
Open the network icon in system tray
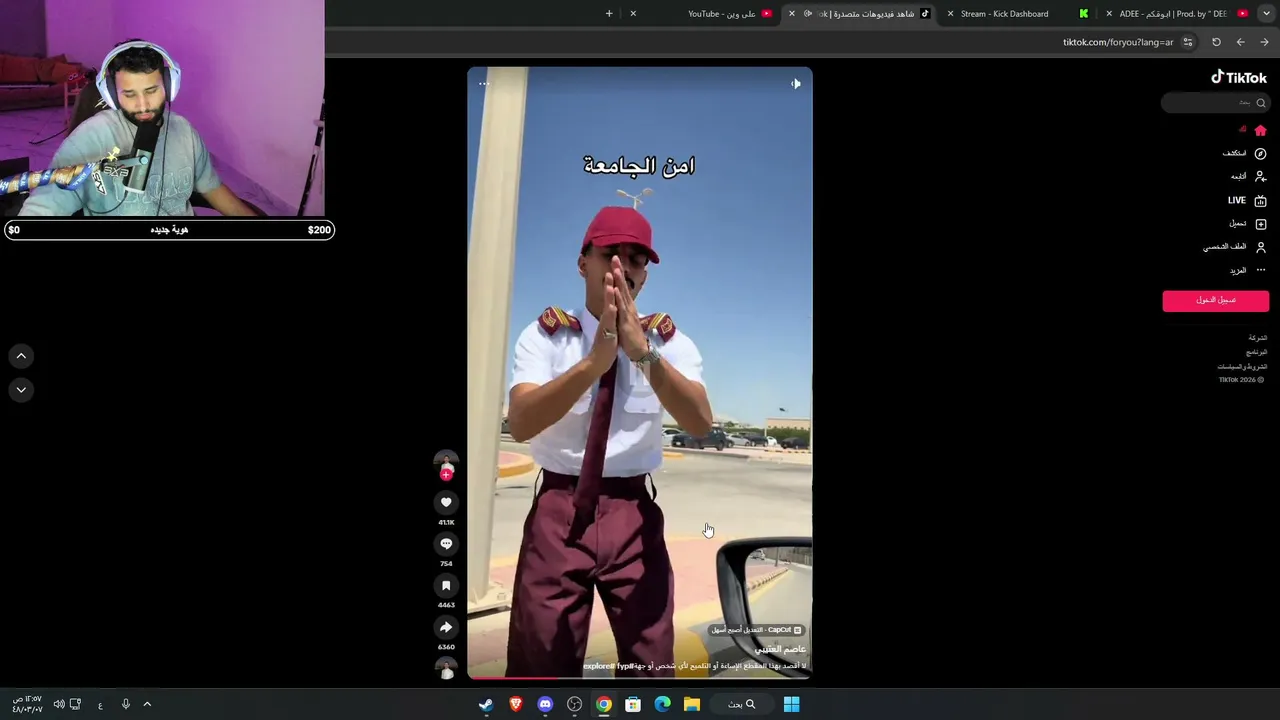pyautogui.click(x=75, y=704)
